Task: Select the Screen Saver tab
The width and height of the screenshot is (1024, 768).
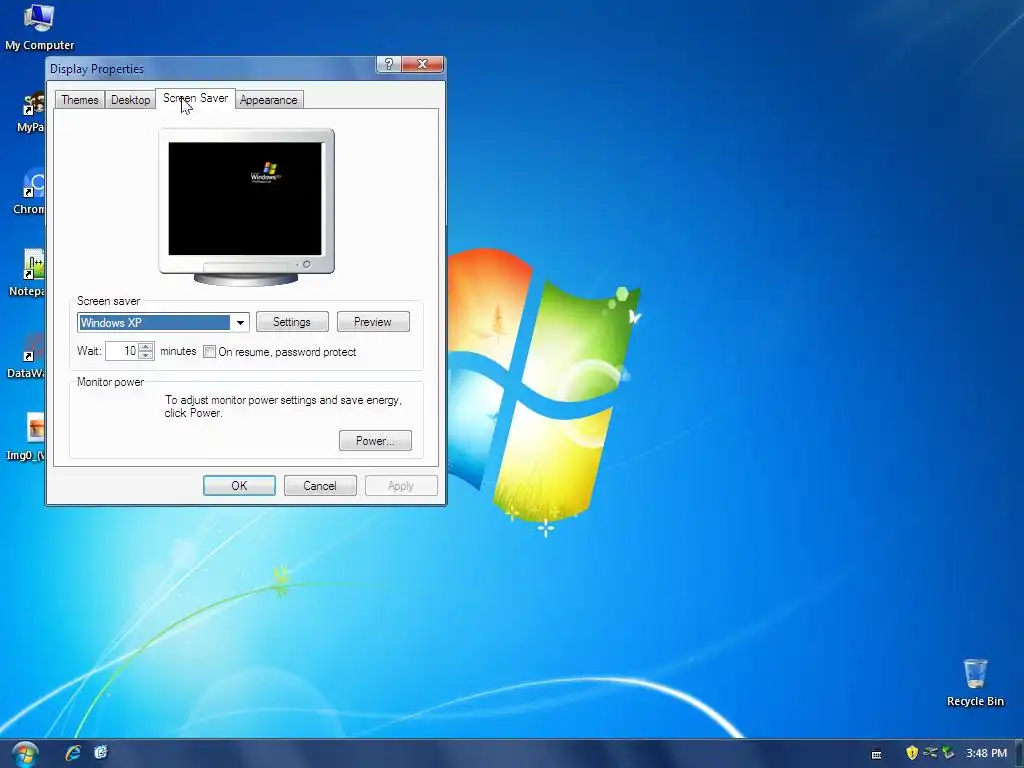Action: point(195,98)
